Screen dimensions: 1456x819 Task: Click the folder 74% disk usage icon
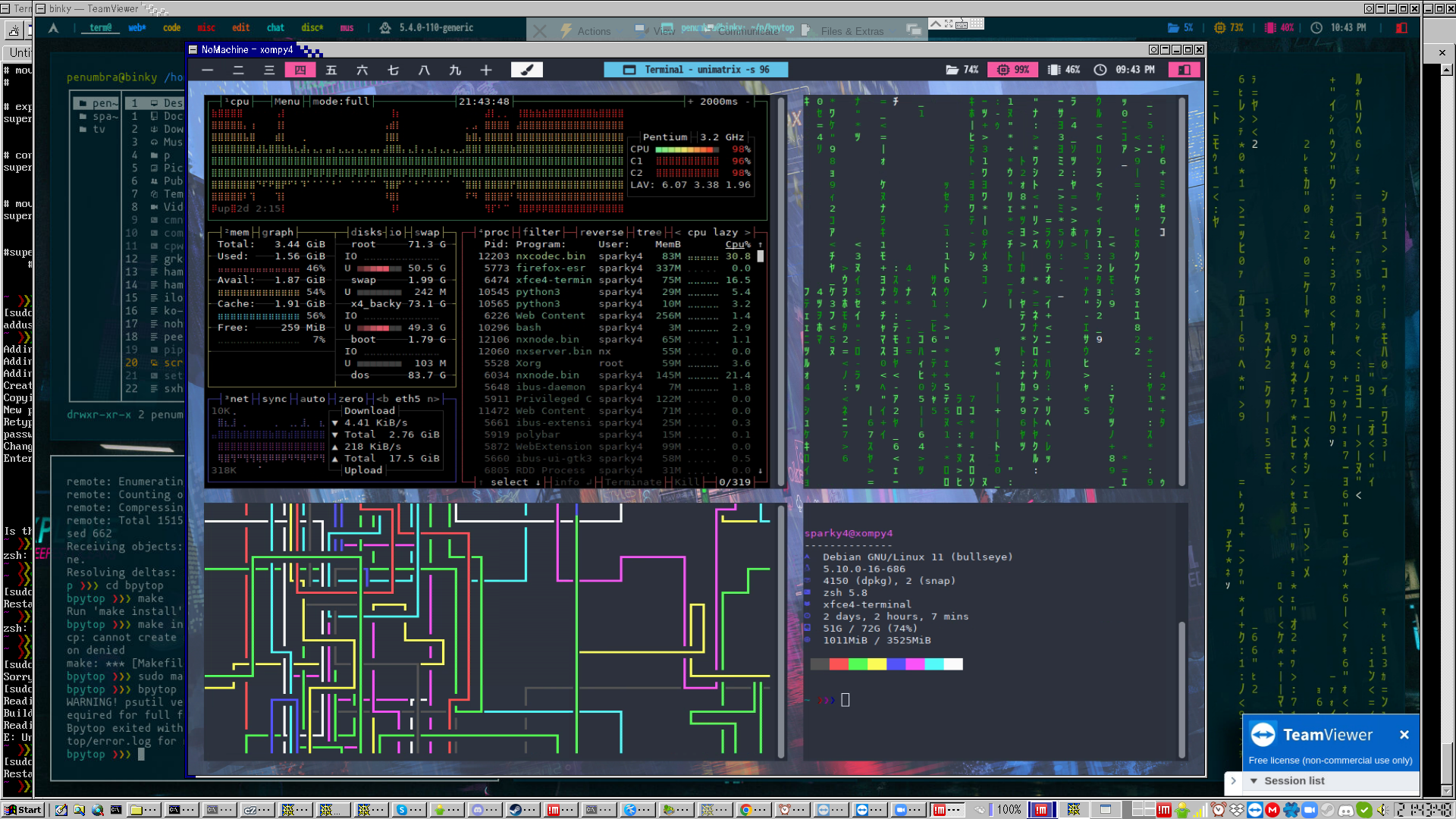tap(952, 70)
